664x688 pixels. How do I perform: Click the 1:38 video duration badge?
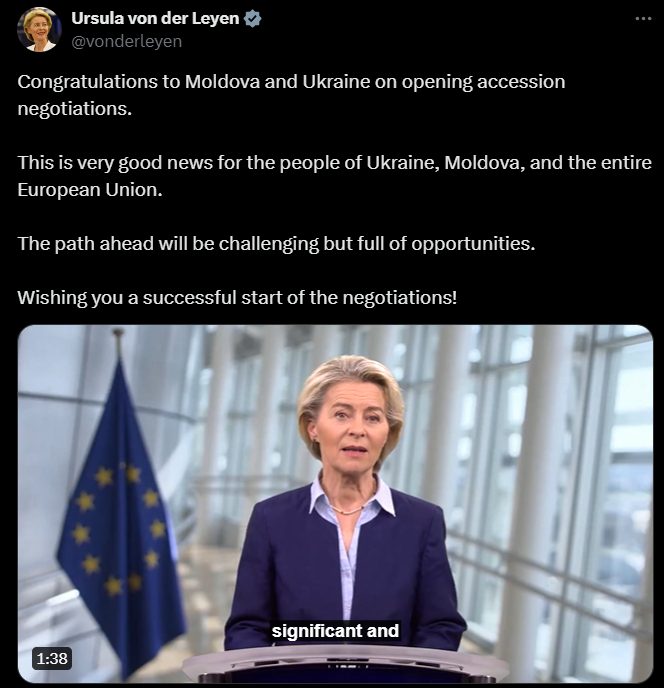pos(52,659)
